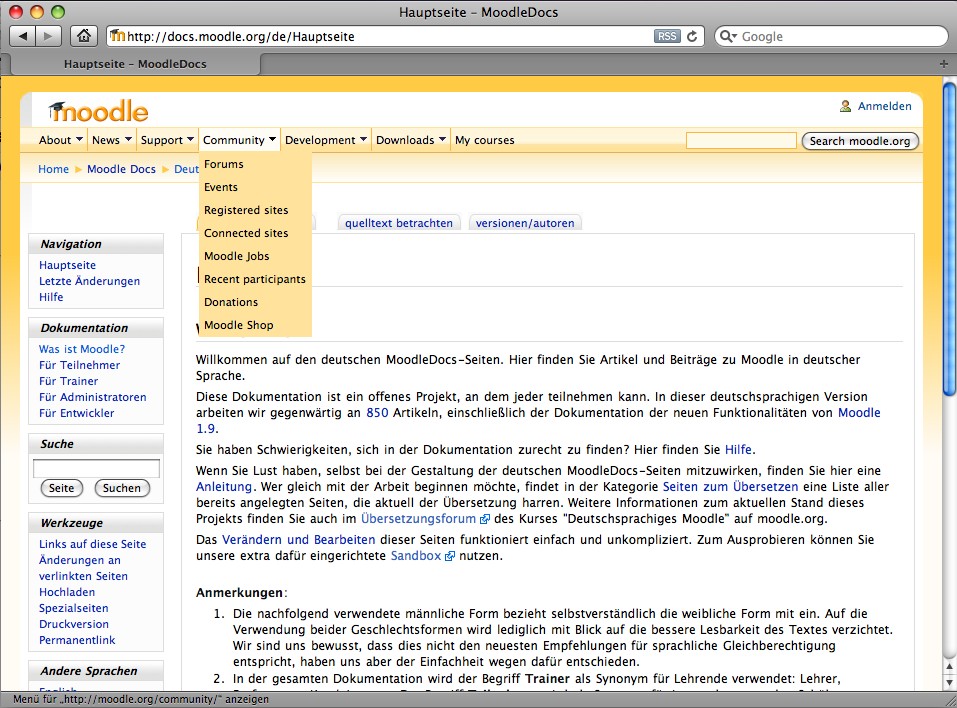
Task: Add a new tab with the plus icon
Action: pos(944,63)
